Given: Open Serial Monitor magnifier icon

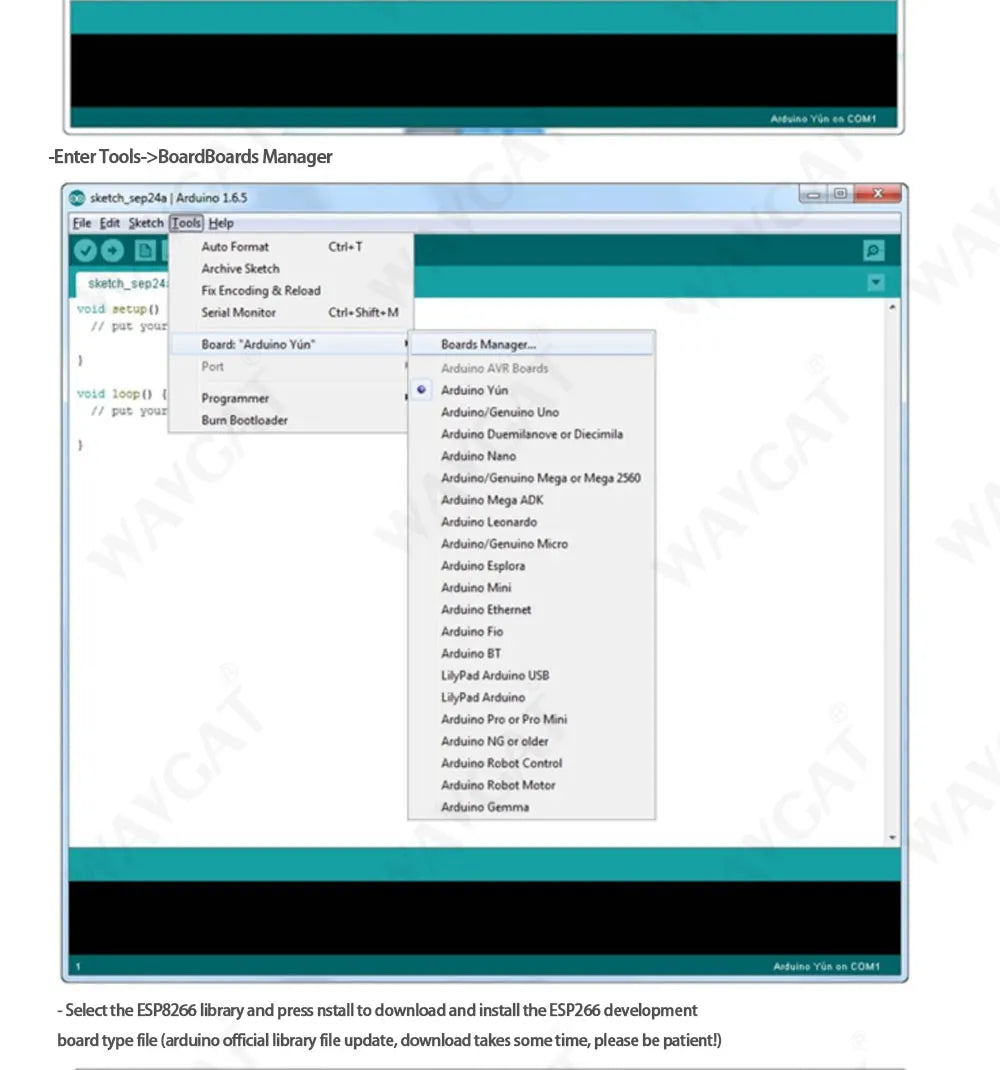Looking at the screenshot, I should pyautogui.click(x=873, y=250).
